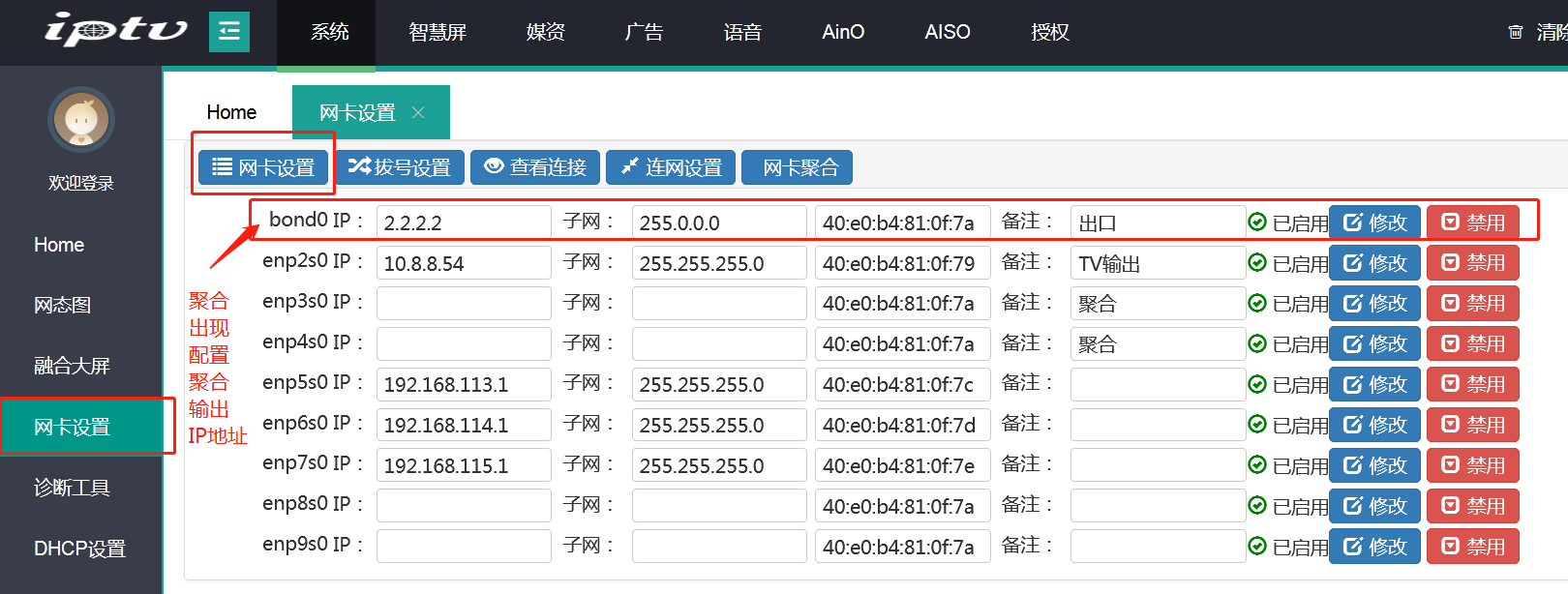
Task: Switch to the Home tab
Action: [x=231, y=112]
